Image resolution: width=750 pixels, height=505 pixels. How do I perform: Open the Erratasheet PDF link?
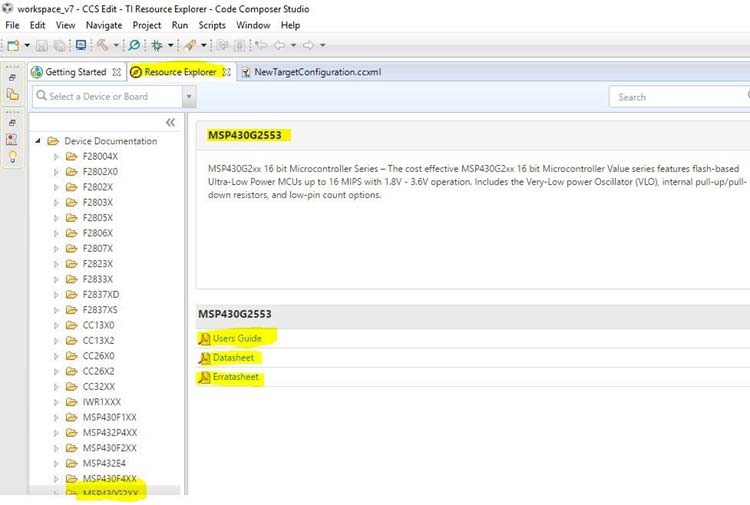[x=235, y=377]
